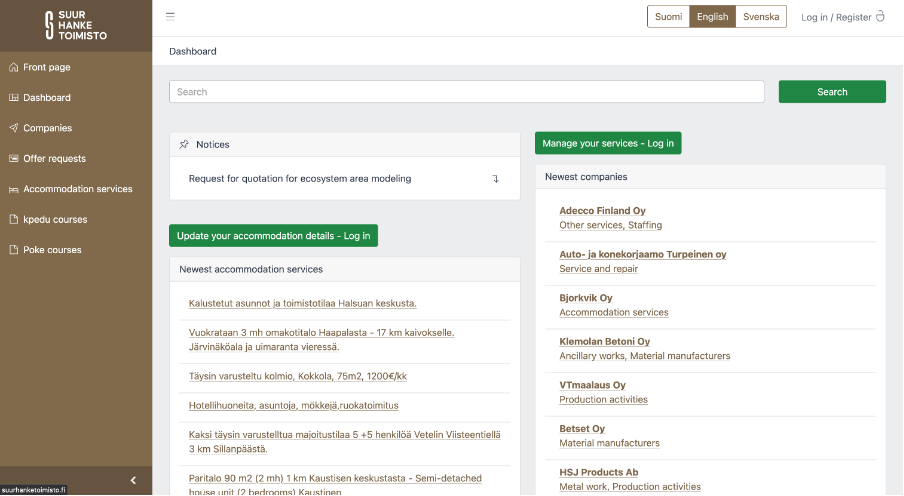The width and height of the screenshot is (904, 496).
Task: Switch language to Suomi
Action: 668,16
